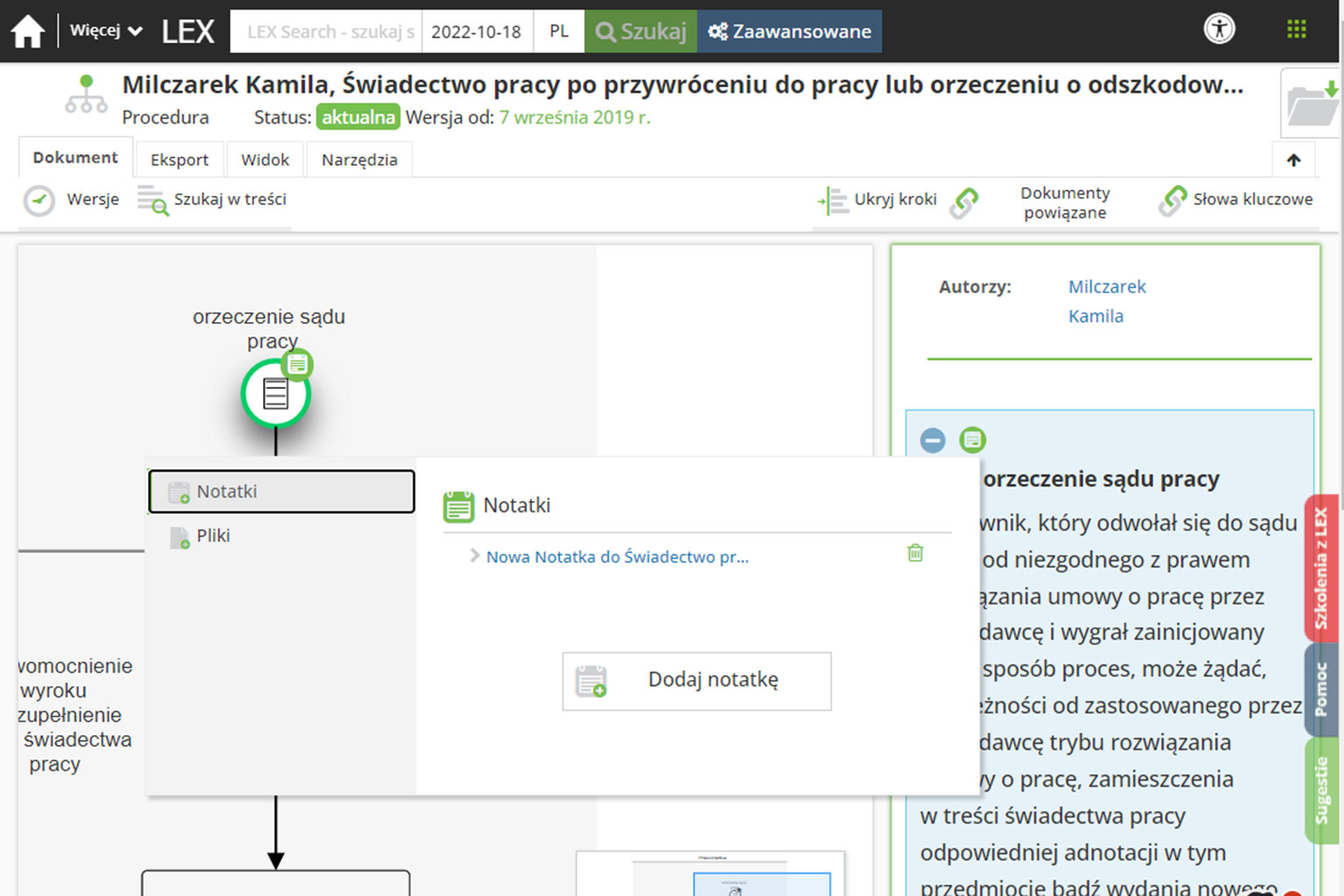Switch to the Widok tab
The width and height of the screenshot is (1344, 896).
265,159
